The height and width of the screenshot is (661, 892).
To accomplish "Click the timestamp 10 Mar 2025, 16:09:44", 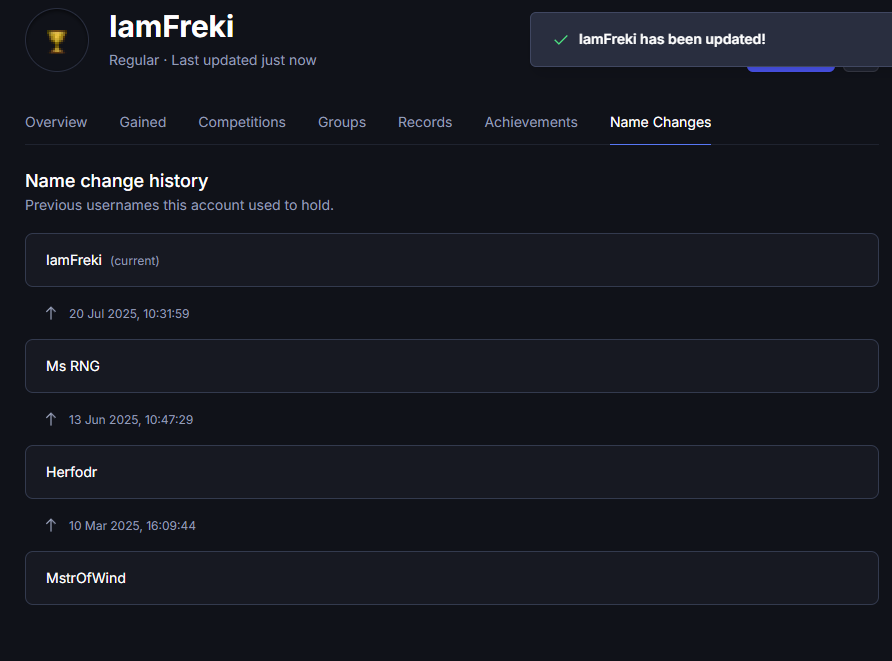I will click(x=132, y=525).
